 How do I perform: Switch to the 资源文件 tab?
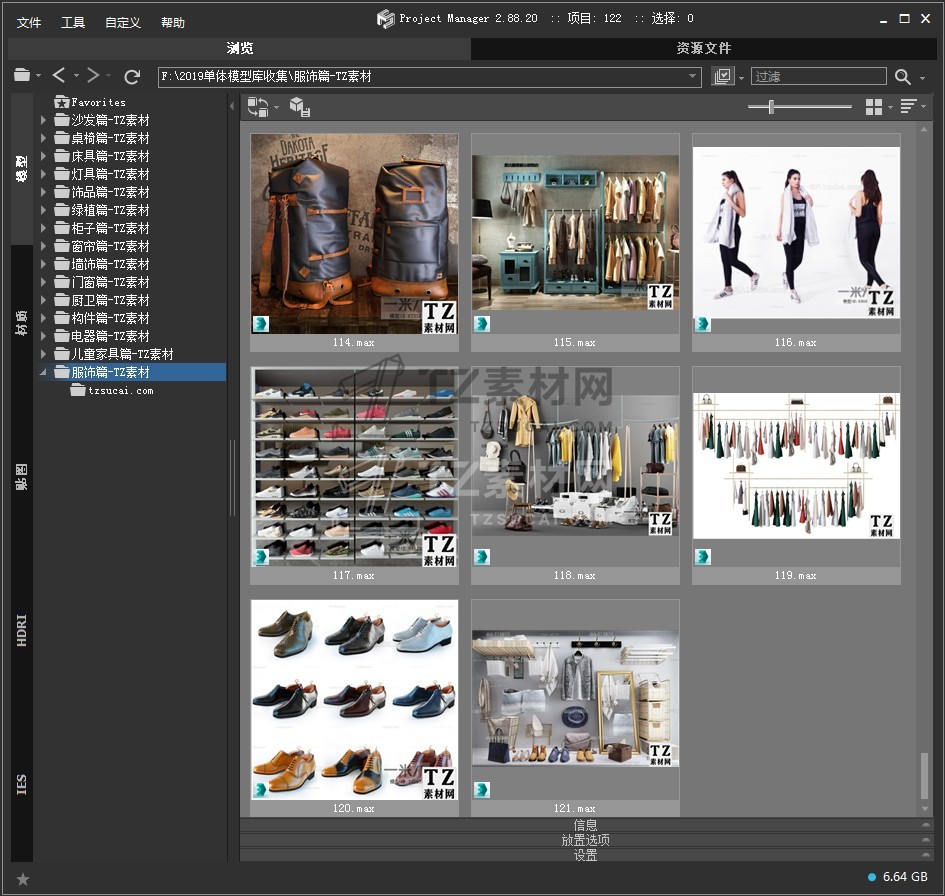[703, 48]
